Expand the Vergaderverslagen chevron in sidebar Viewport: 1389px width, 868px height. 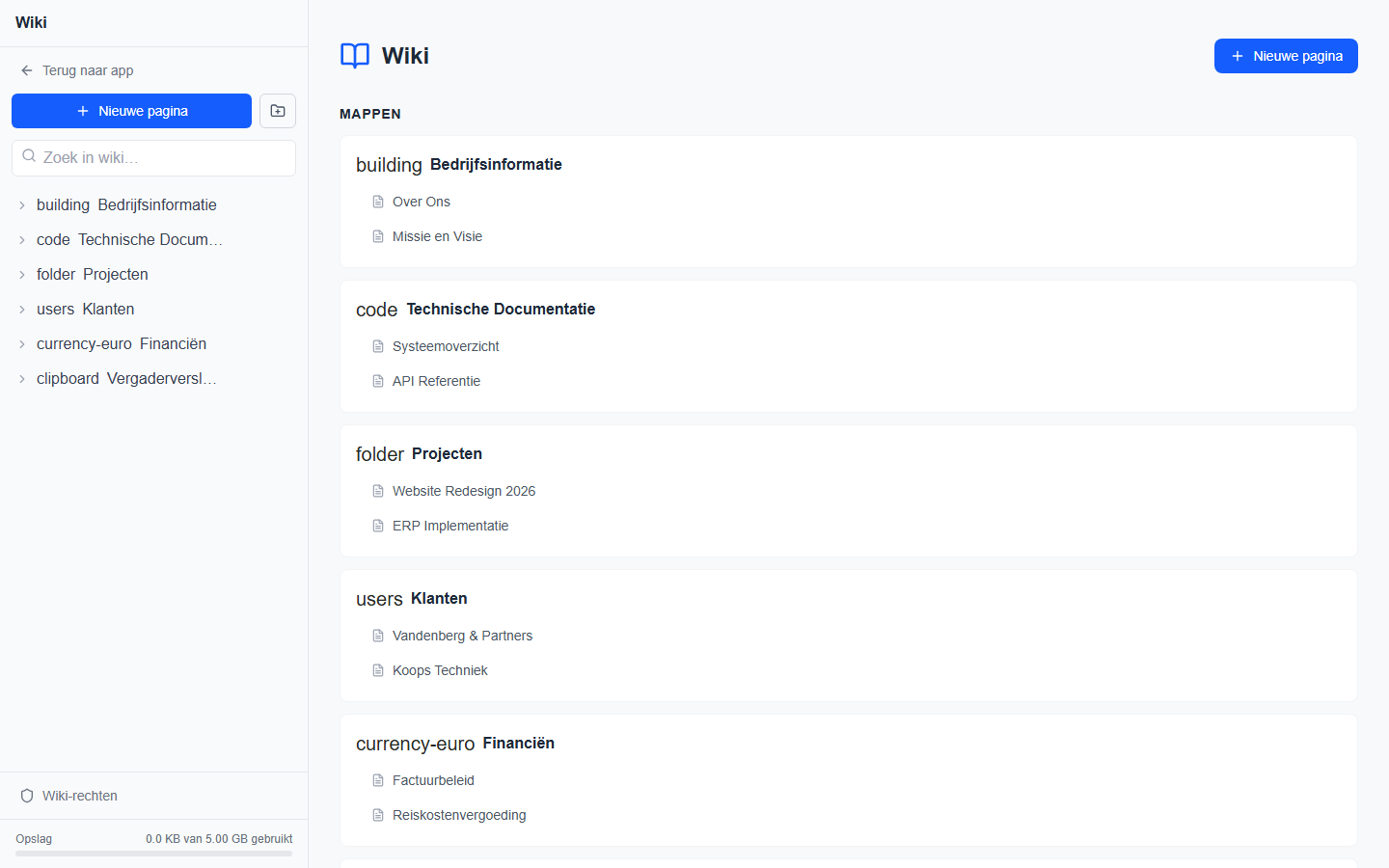(22, 379)
